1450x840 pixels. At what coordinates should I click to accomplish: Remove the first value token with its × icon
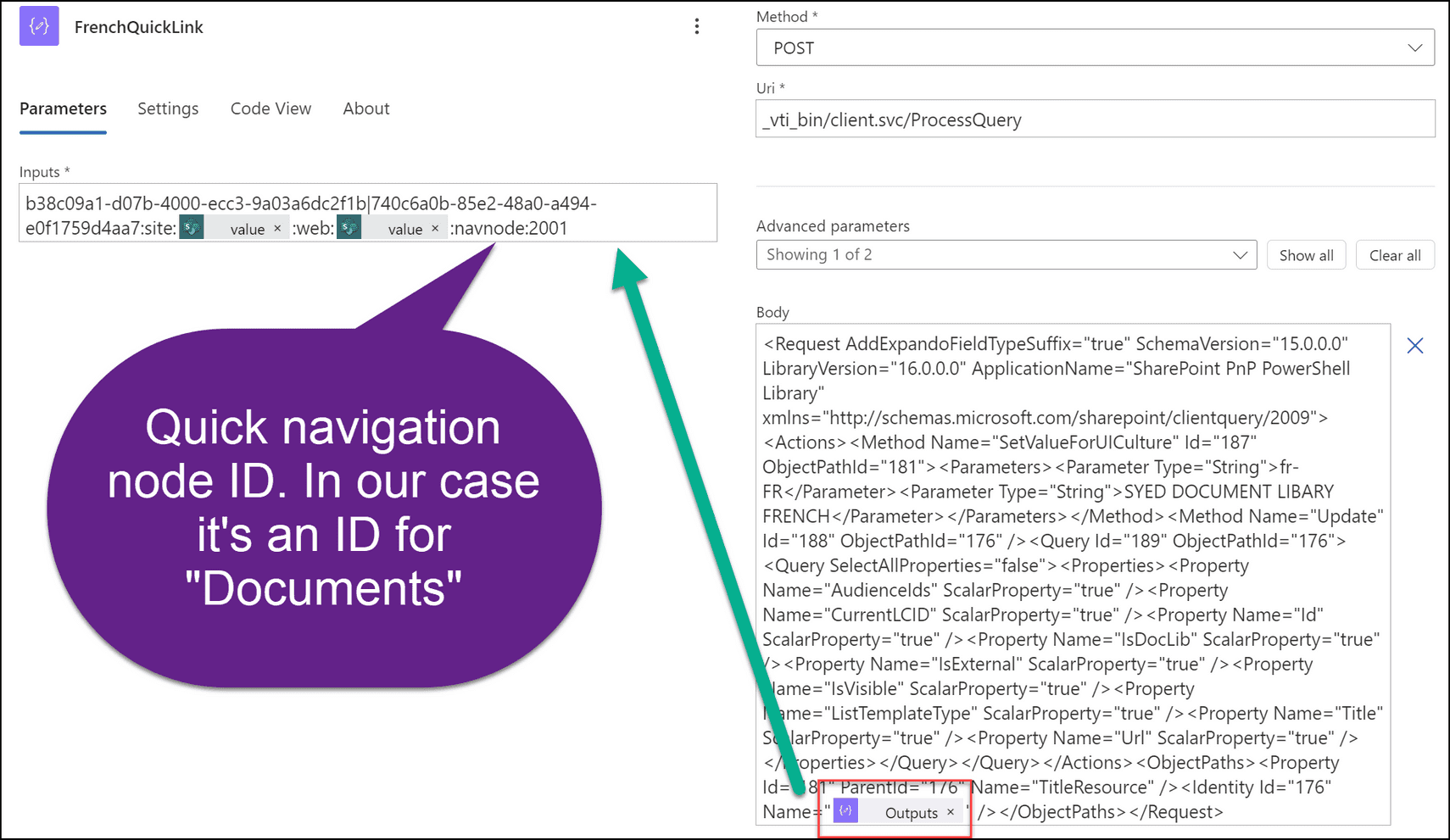coord(277,228)
